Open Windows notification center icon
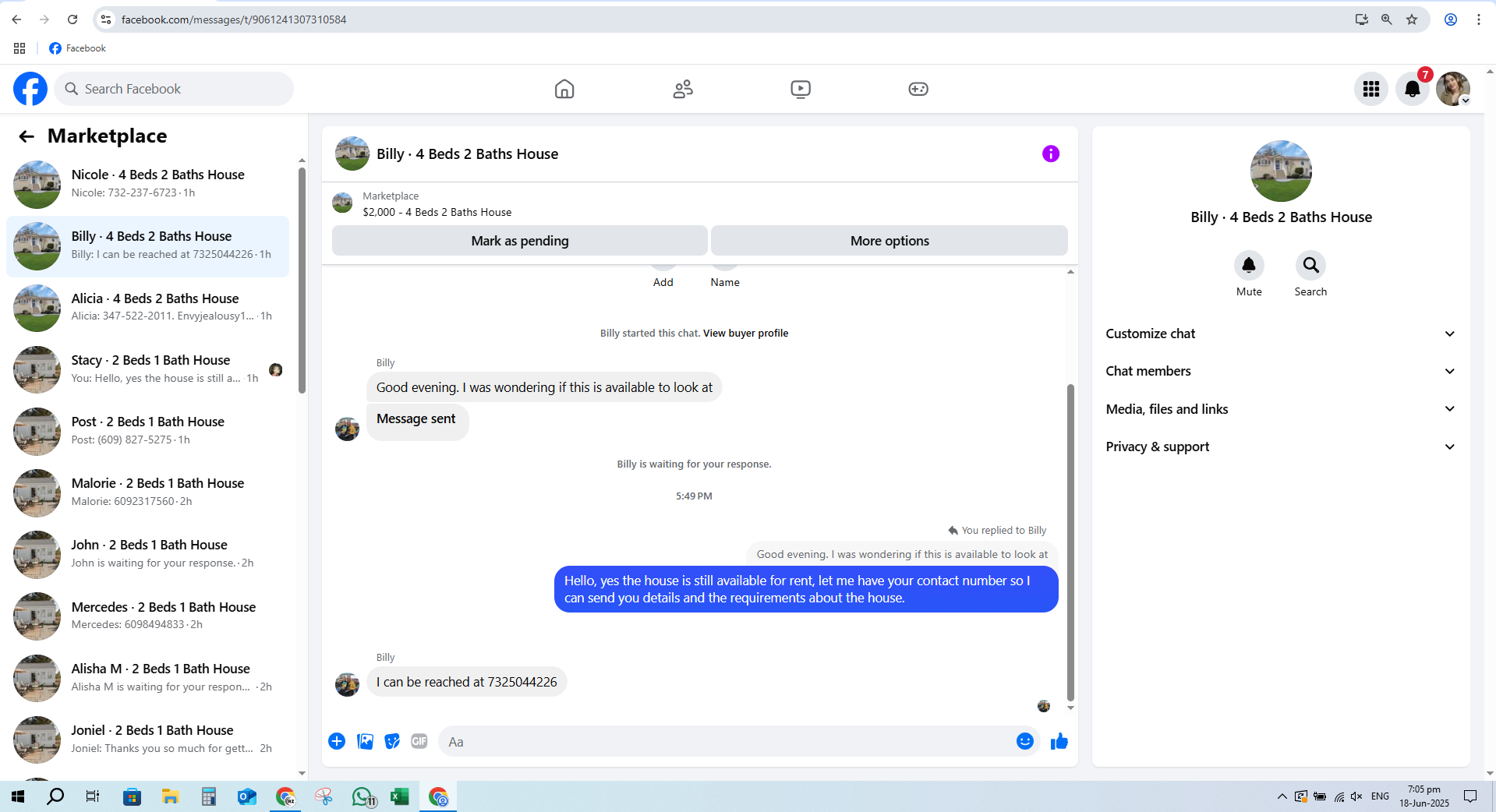Screen dimensions: 1496x812 tap(1470, 796)
